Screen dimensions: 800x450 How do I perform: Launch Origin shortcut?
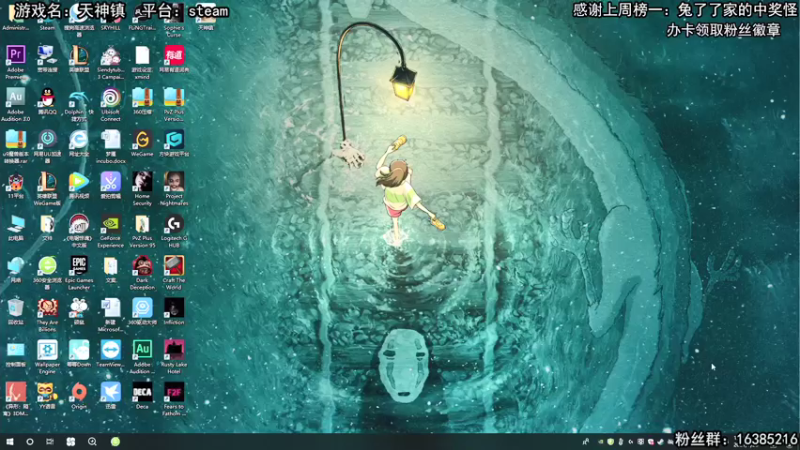point(79,392)
